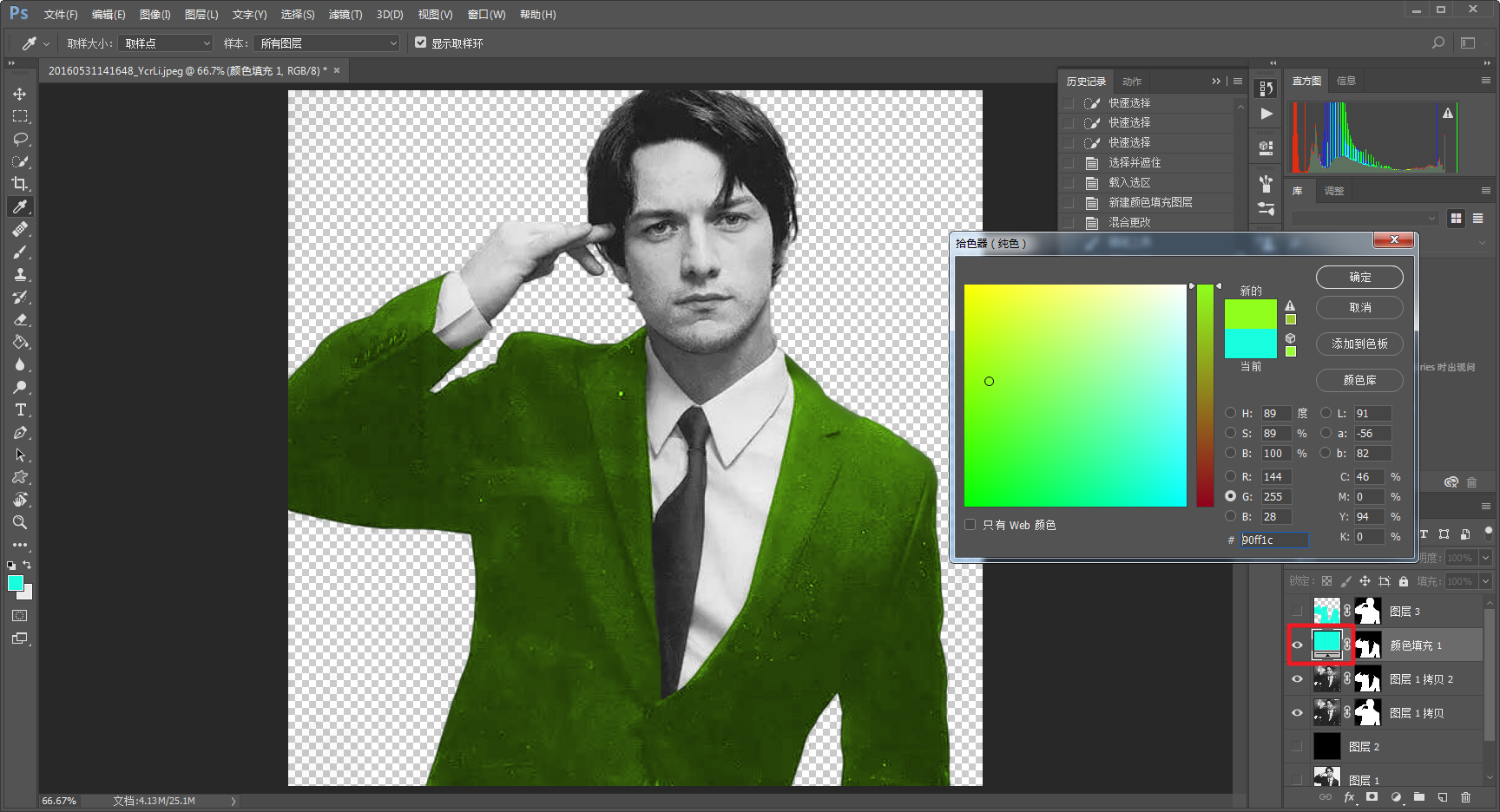Select the H hue radio button

pyautogui.click(x=1230, y=413)
